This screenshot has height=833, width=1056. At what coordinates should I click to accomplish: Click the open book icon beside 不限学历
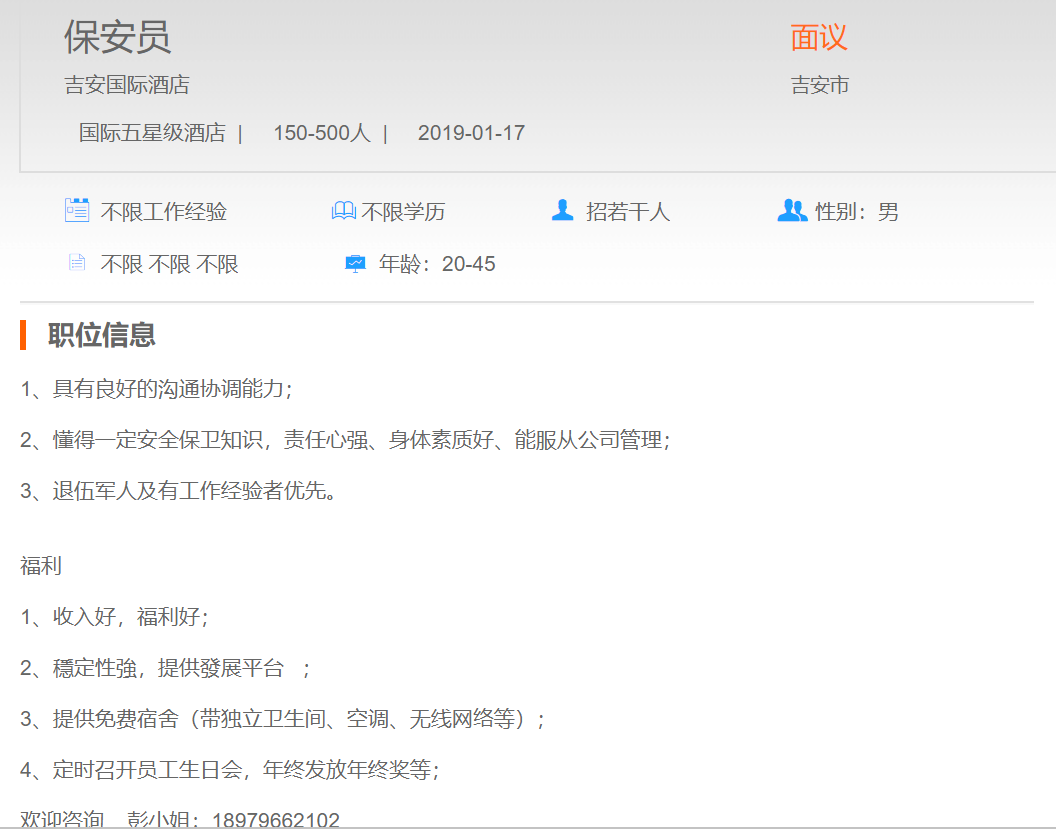point(343,211)
